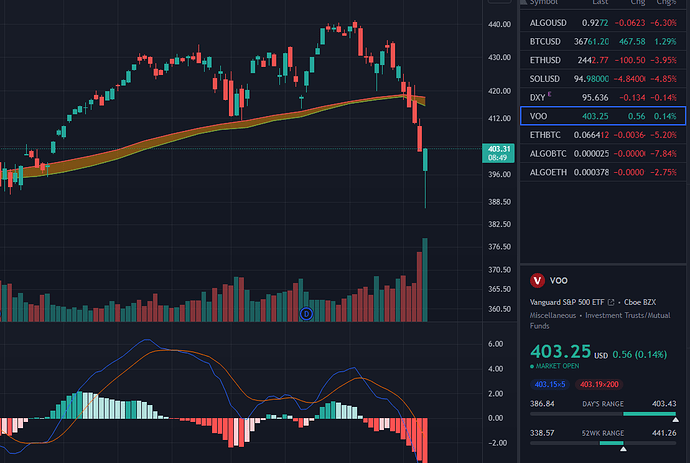Select BTCUSD in the watchlist
This screenshot has height=463, width=690.
603,41
